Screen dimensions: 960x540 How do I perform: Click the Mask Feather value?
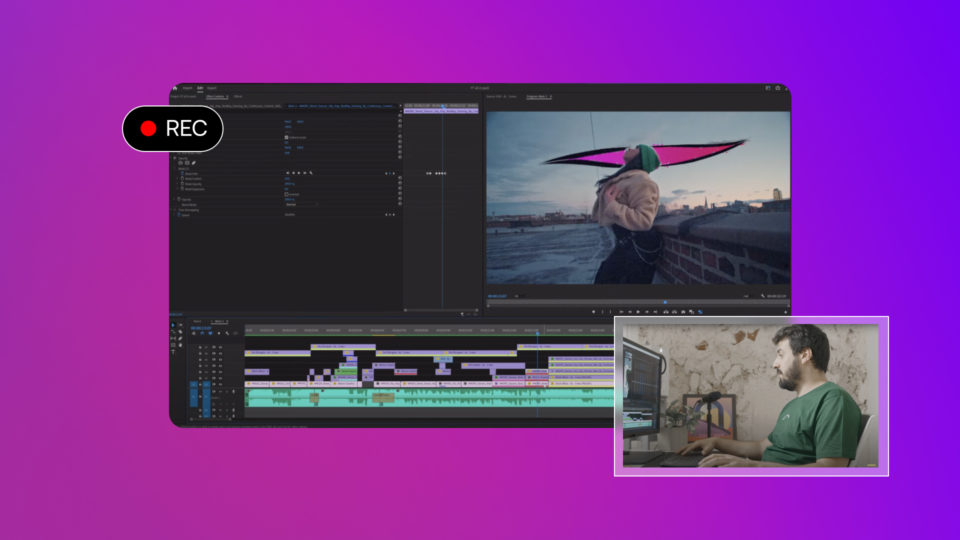287,179
